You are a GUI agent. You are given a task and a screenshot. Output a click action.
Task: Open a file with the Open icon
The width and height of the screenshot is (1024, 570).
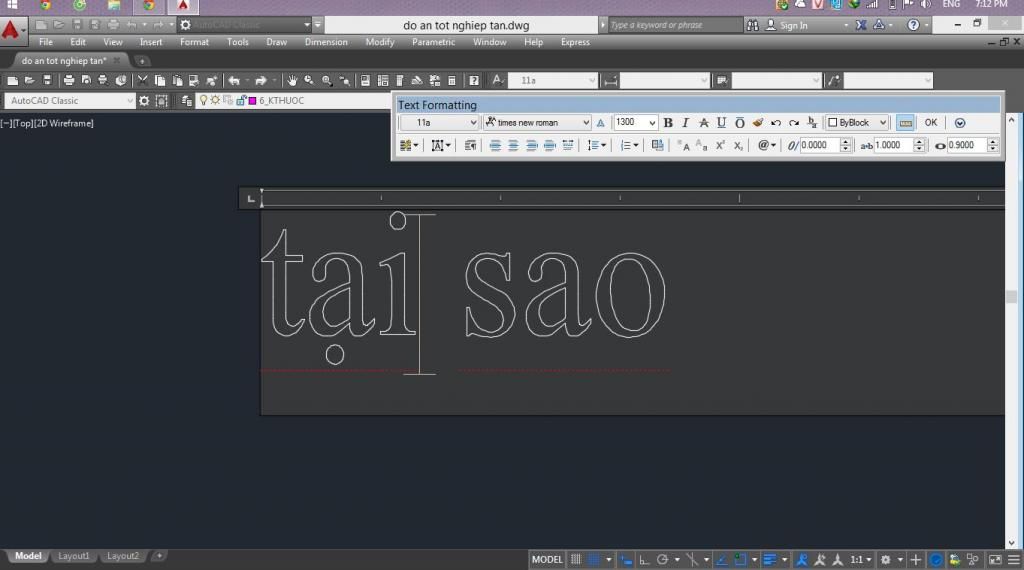[x=29, y=80]
